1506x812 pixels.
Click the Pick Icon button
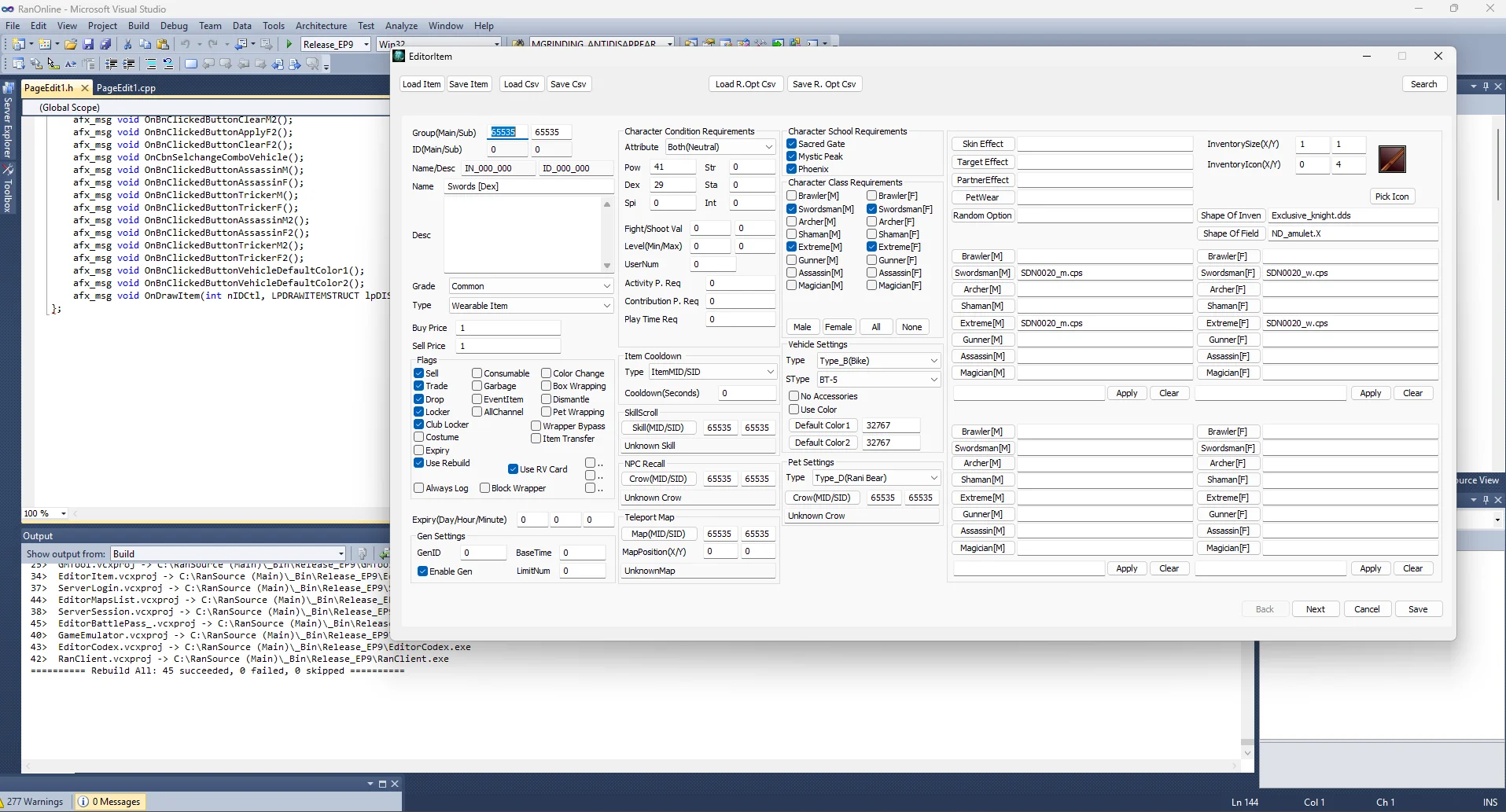point(1392,197)
